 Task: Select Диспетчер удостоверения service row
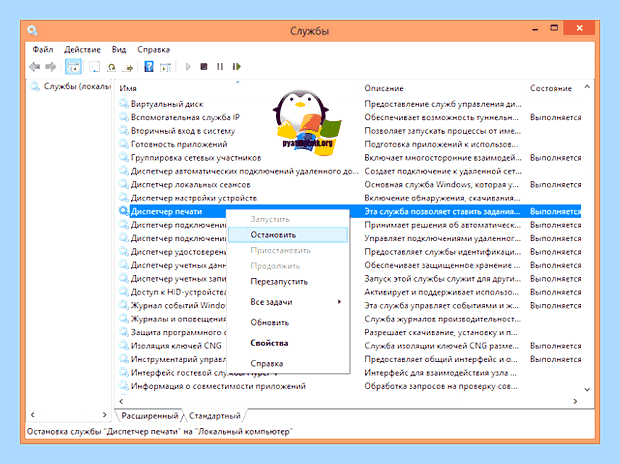click(350, 252)
